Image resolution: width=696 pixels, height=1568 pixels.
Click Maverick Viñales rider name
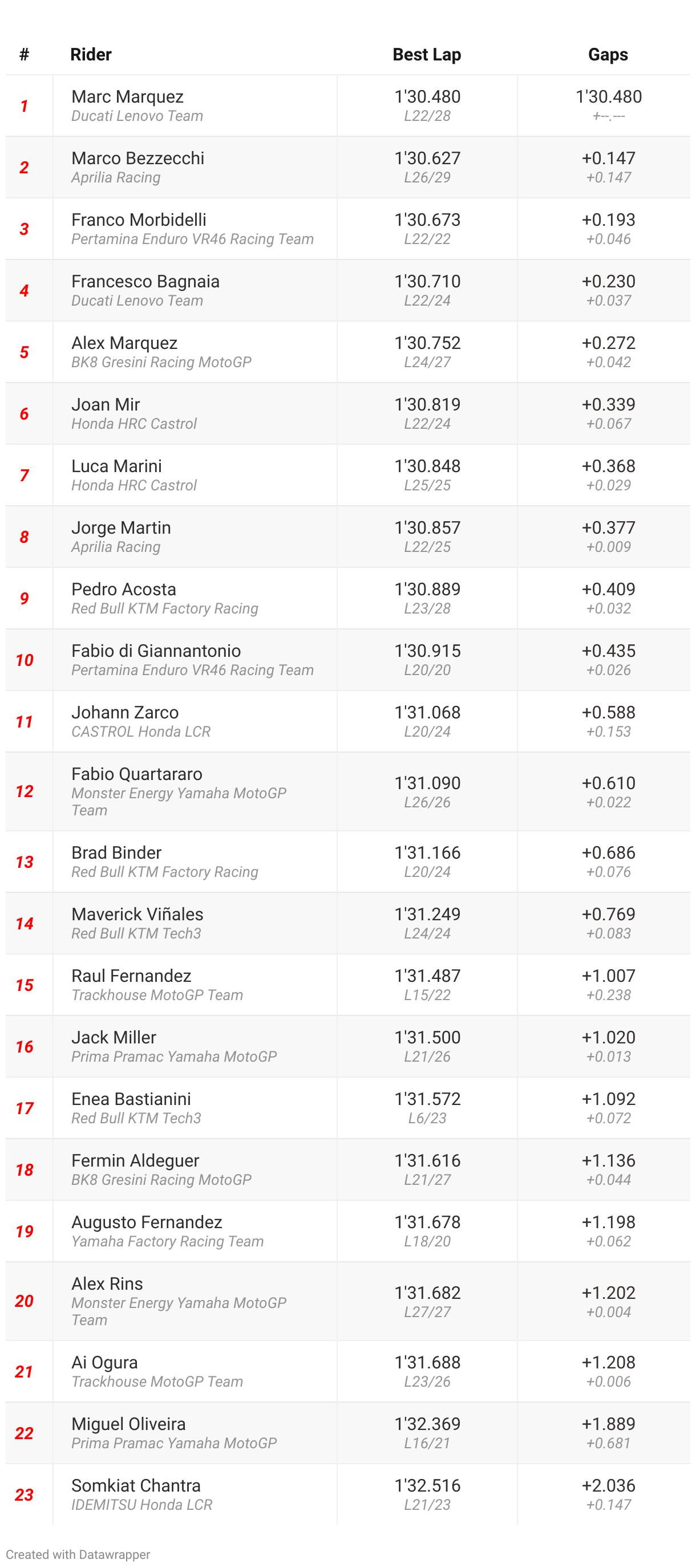(x=137, y=914)
